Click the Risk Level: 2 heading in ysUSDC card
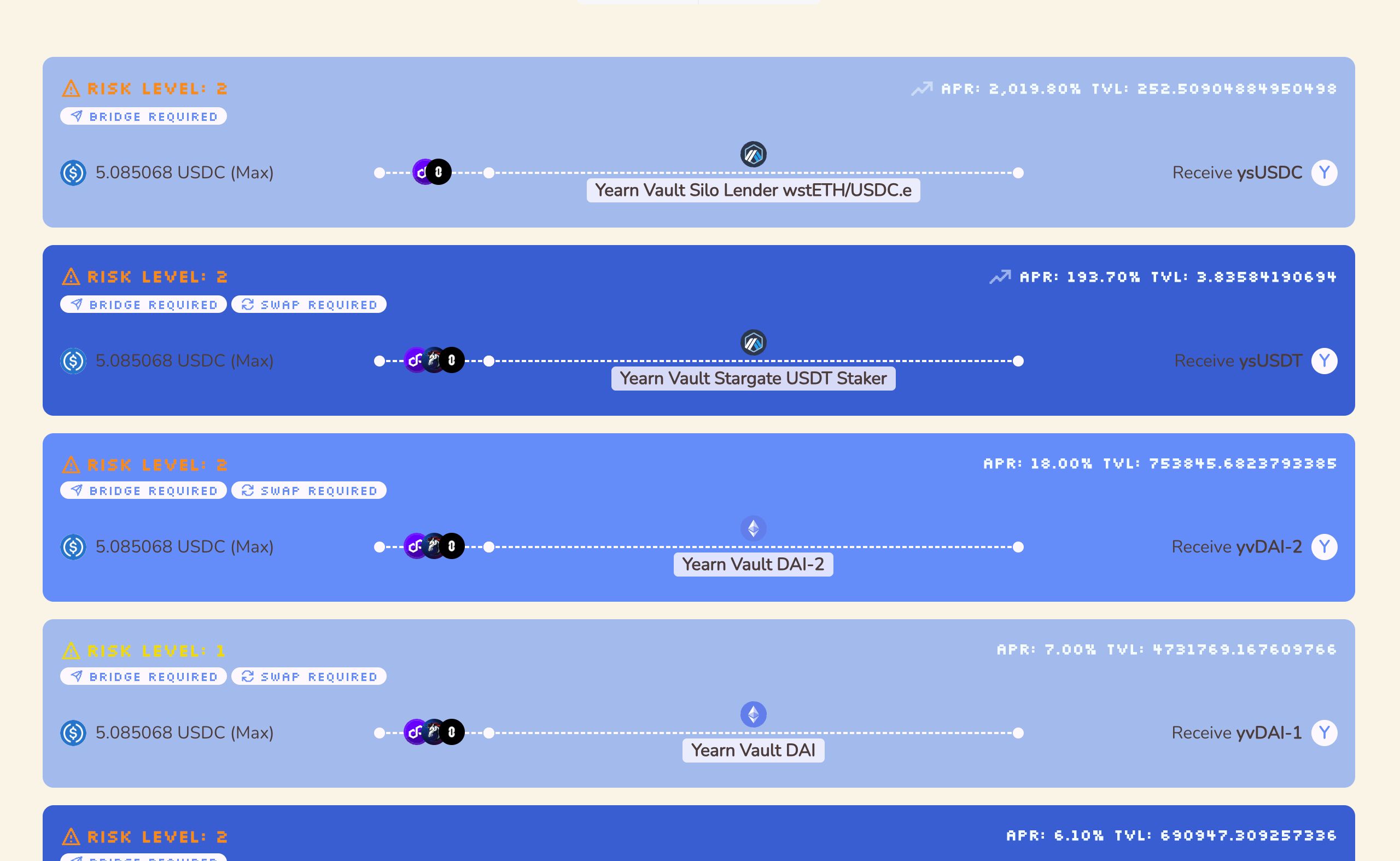 pyautogui.click(x=157, y=89)
